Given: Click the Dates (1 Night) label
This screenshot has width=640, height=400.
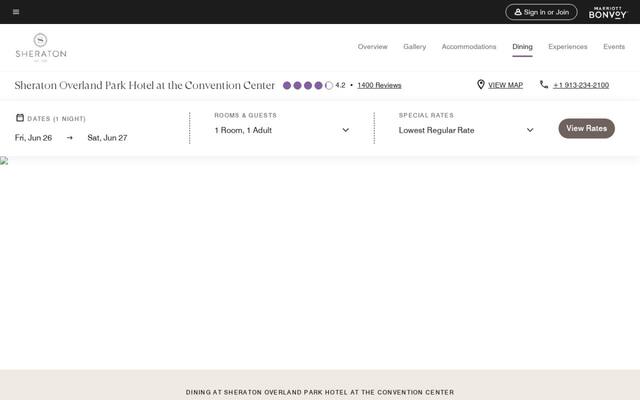Looking at the screenshot, I should pyautogui.click(x=56, y=119).
